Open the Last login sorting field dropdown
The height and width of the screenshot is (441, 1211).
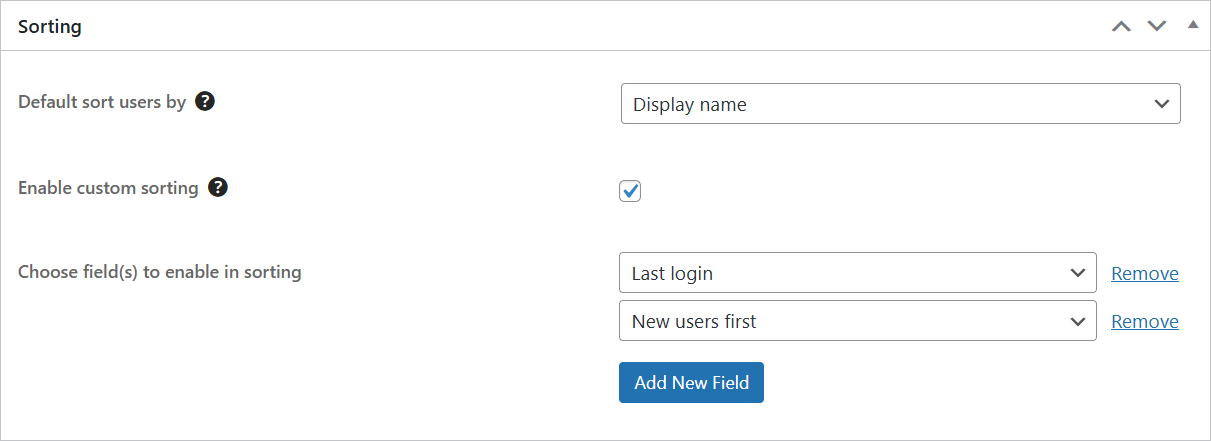click(x=857, y=273)
